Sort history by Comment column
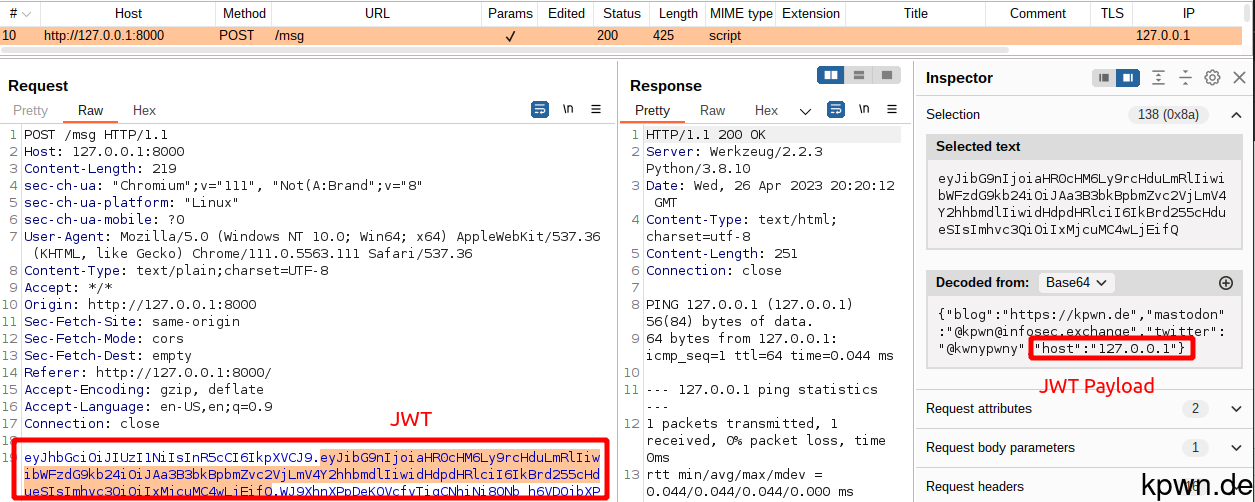The image size is (1255, 502). [x=1038, y=13]
